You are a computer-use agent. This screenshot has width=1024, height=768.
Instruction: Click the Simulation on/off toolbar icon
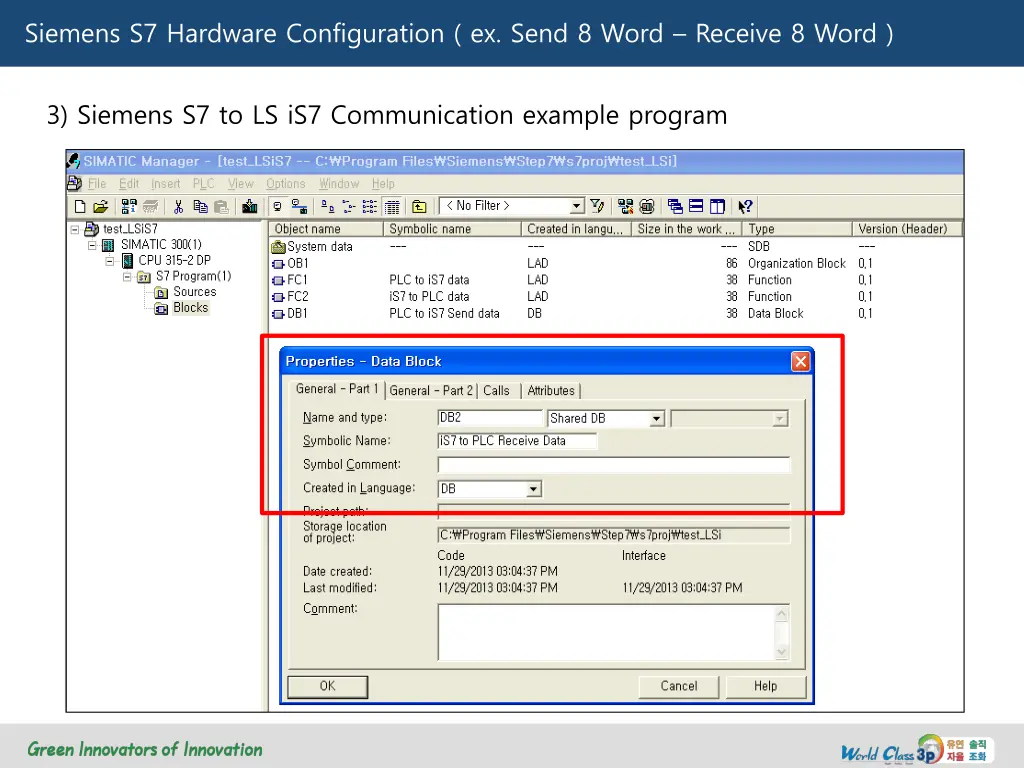click(x=647, y=207)
